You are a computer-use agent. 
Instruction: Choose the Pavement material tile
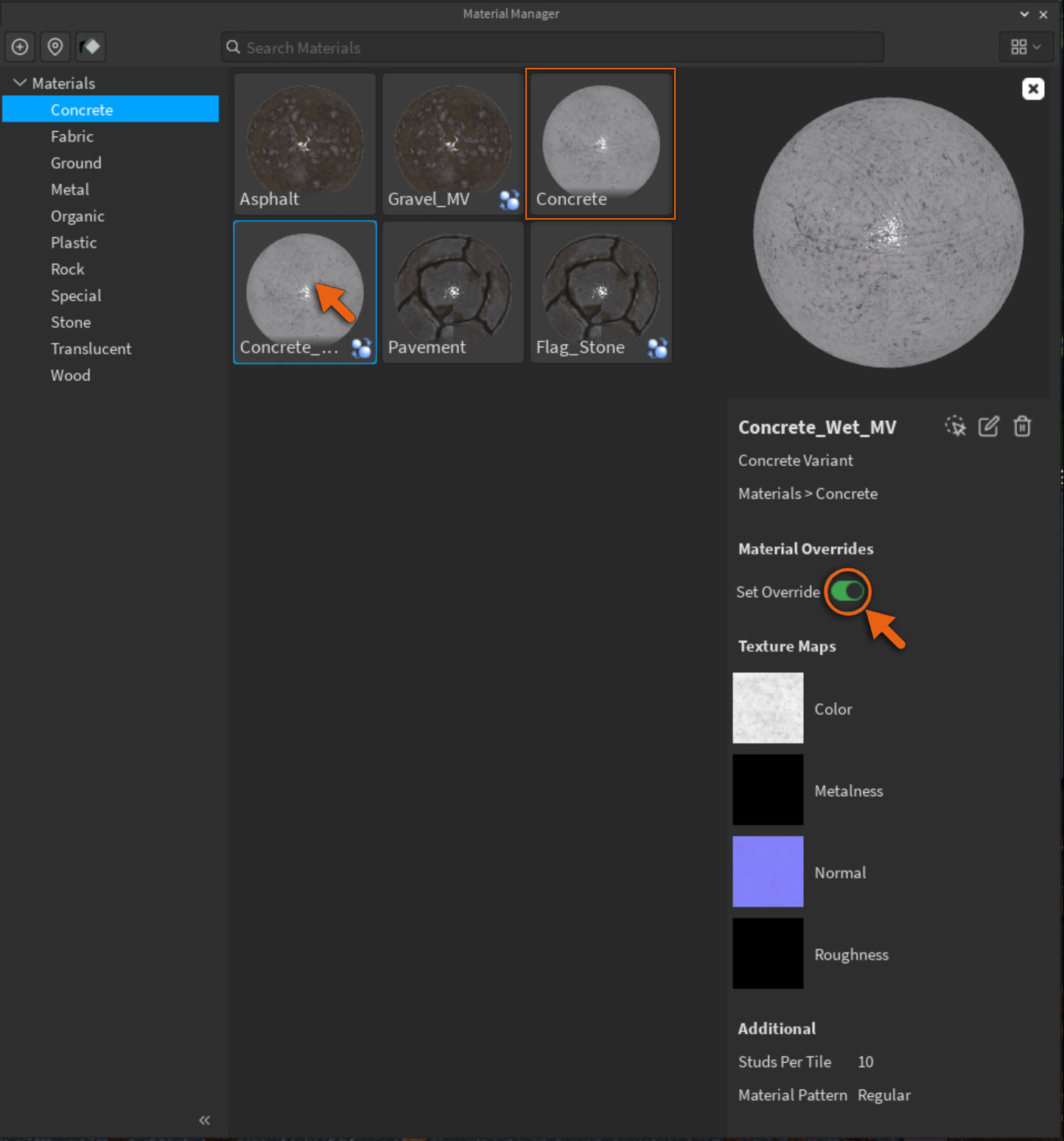point(453,292)
